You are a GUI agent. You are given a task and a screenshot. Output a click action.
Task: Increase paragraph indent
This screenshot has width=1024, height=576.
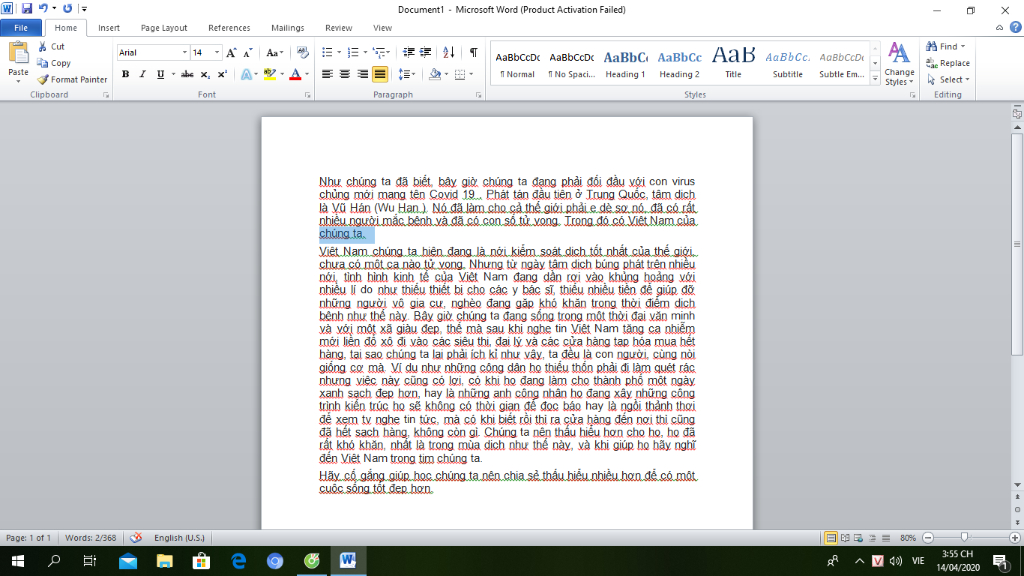425,52
